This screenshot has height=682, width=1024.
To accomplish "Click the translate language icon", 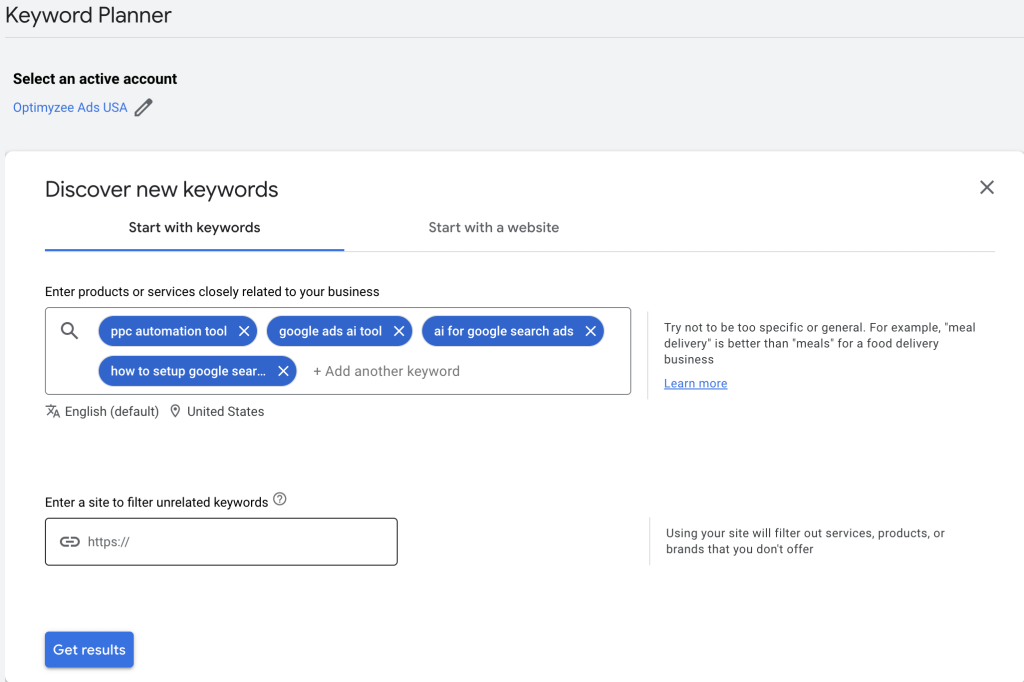I will [x=53, y=411].
